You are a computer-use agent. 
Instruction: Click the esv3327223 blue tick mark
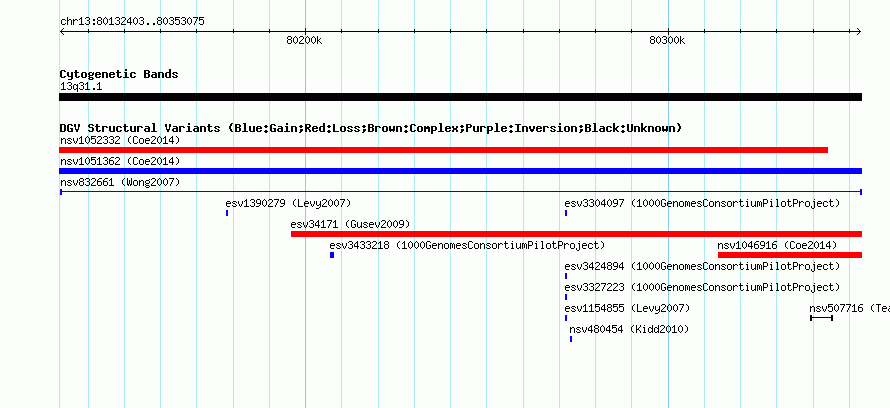click(566, 297)
